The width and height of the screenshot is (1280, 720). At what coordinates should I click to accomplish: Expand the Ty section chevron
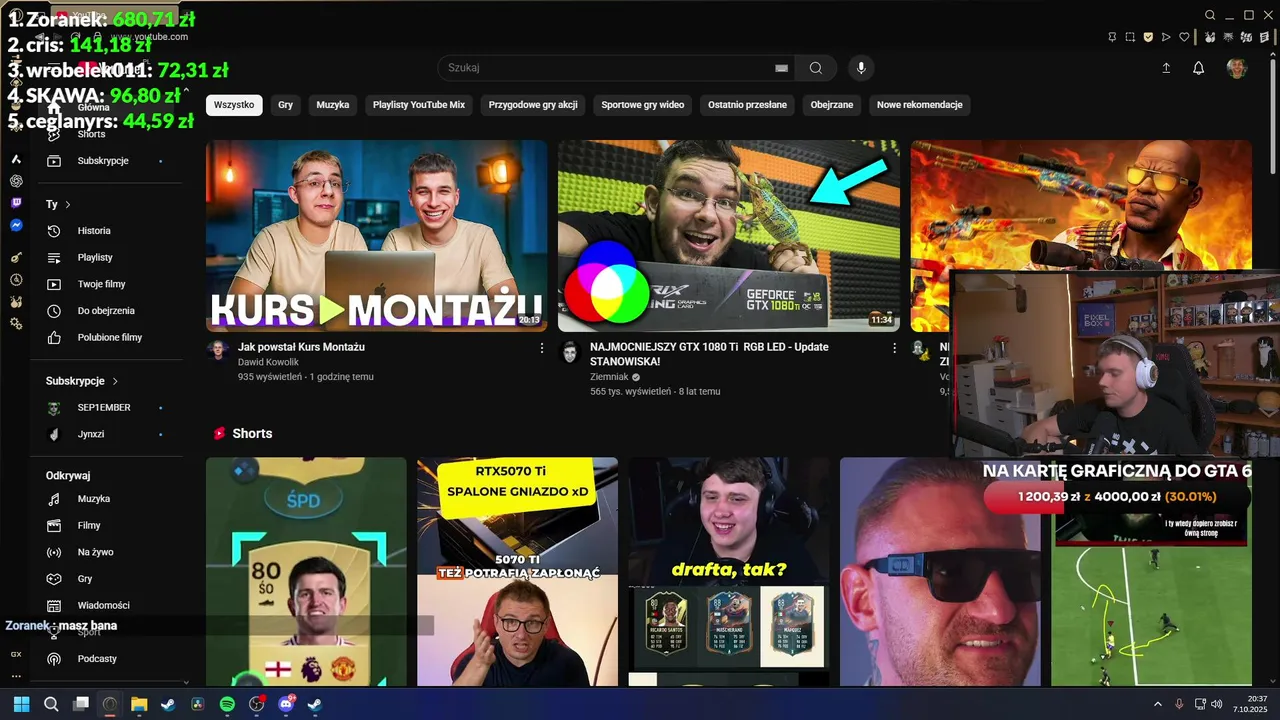tap(68, 204)
